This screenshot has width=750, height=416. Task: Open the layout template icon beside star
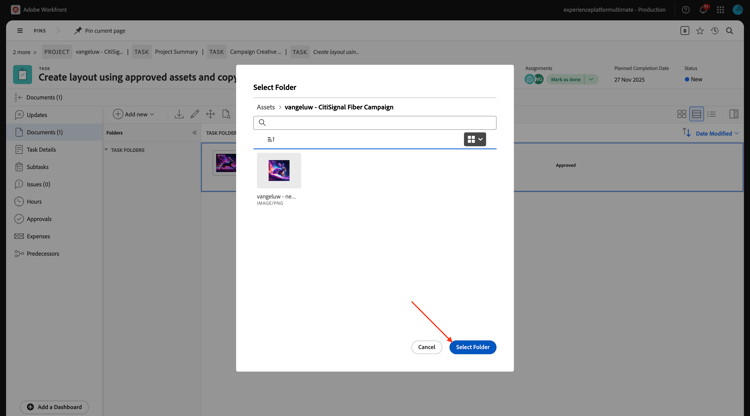coord(684,31)
